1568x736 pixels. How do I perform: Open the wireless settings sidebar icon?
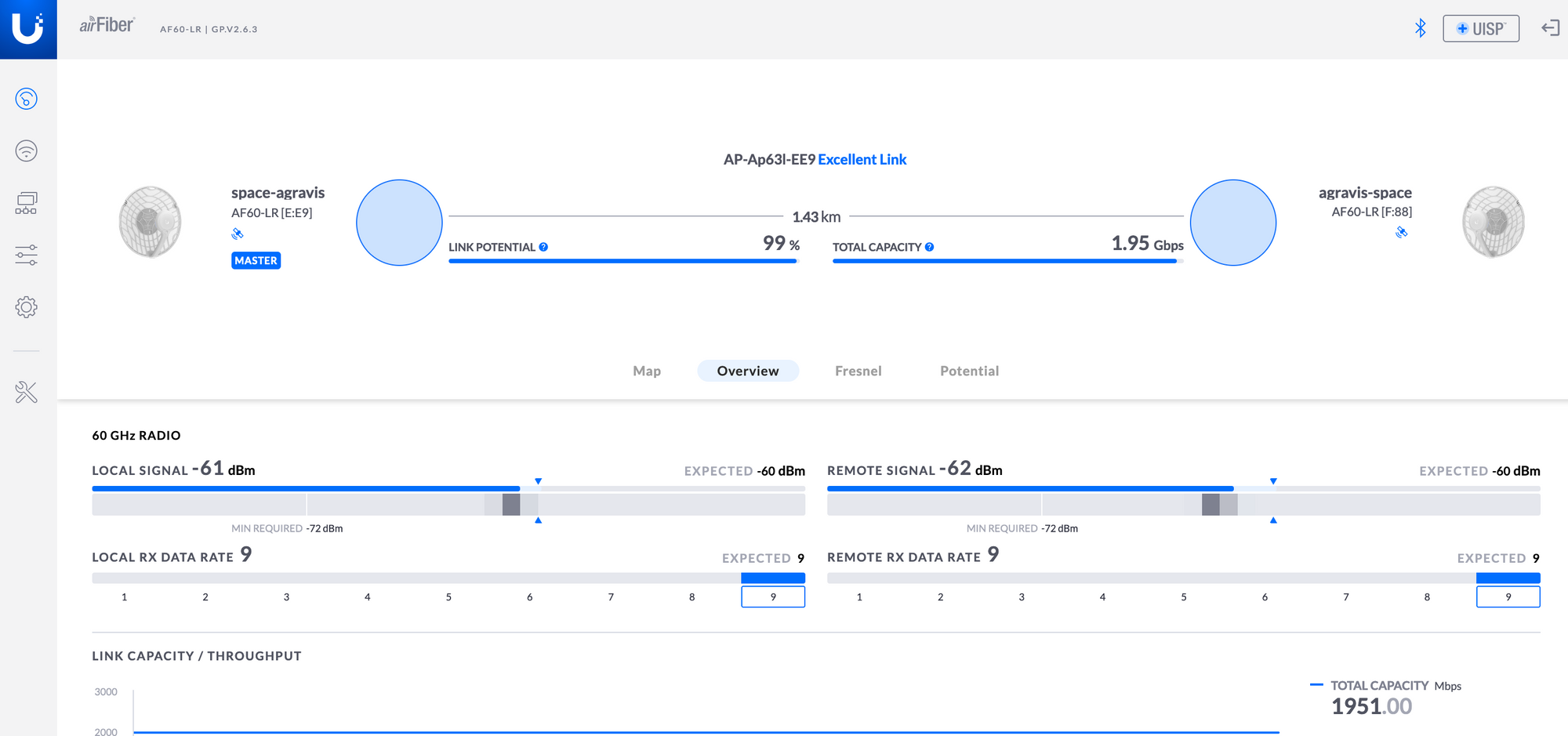[27, 150]
